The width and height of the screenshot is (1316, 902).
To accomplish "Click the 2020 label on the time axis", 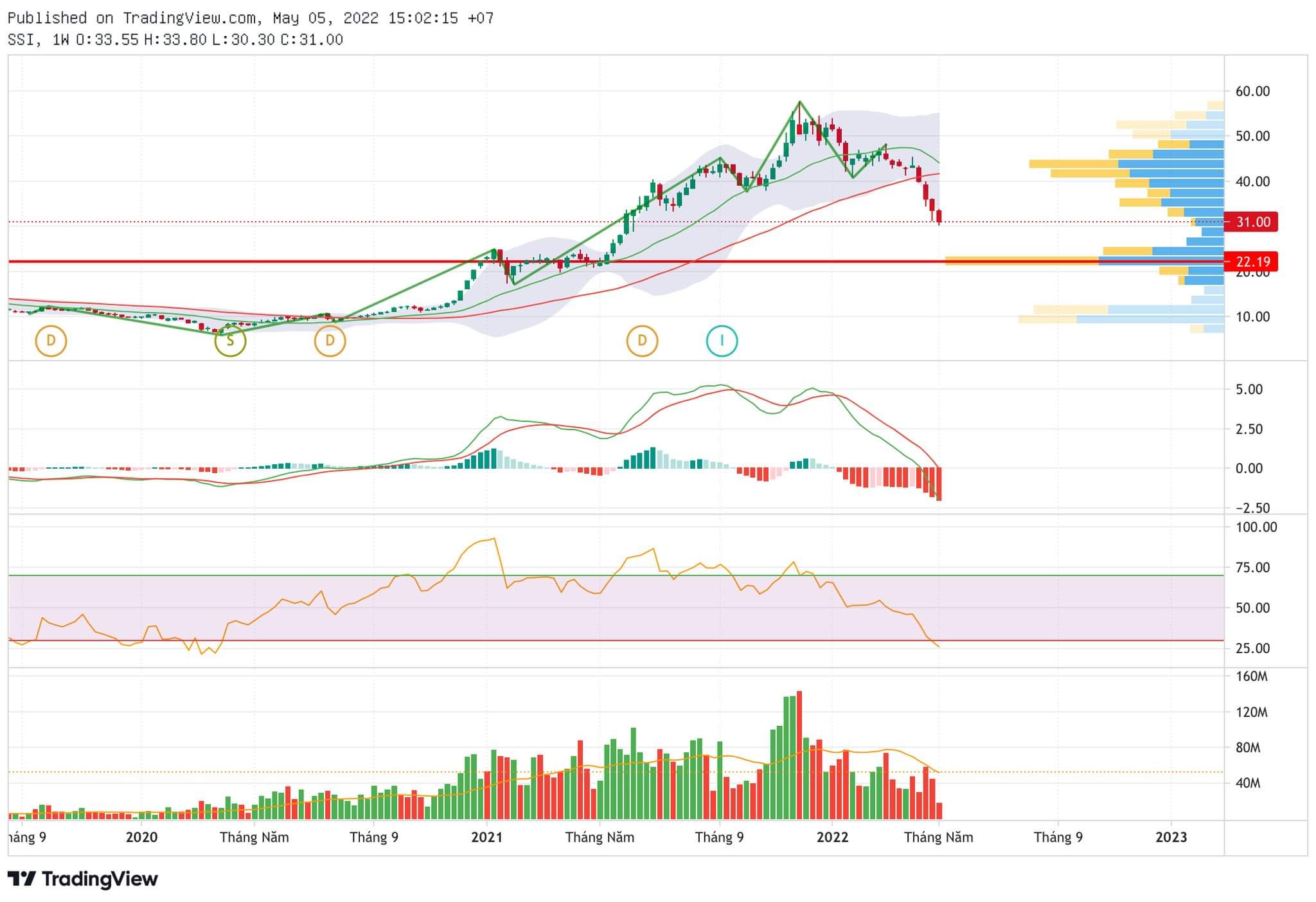I will [141, 837].
